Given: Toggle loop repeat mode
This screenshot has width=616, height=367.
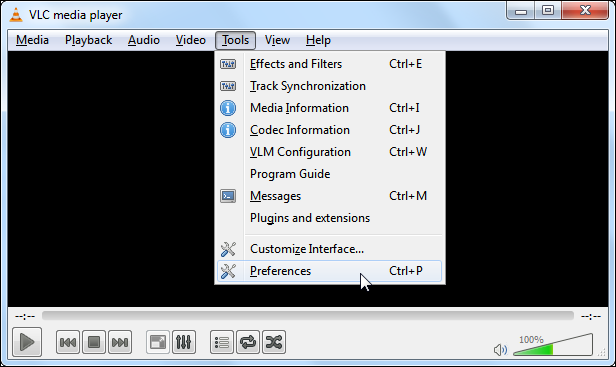Looking at the screenshot, I should point(248,342).
